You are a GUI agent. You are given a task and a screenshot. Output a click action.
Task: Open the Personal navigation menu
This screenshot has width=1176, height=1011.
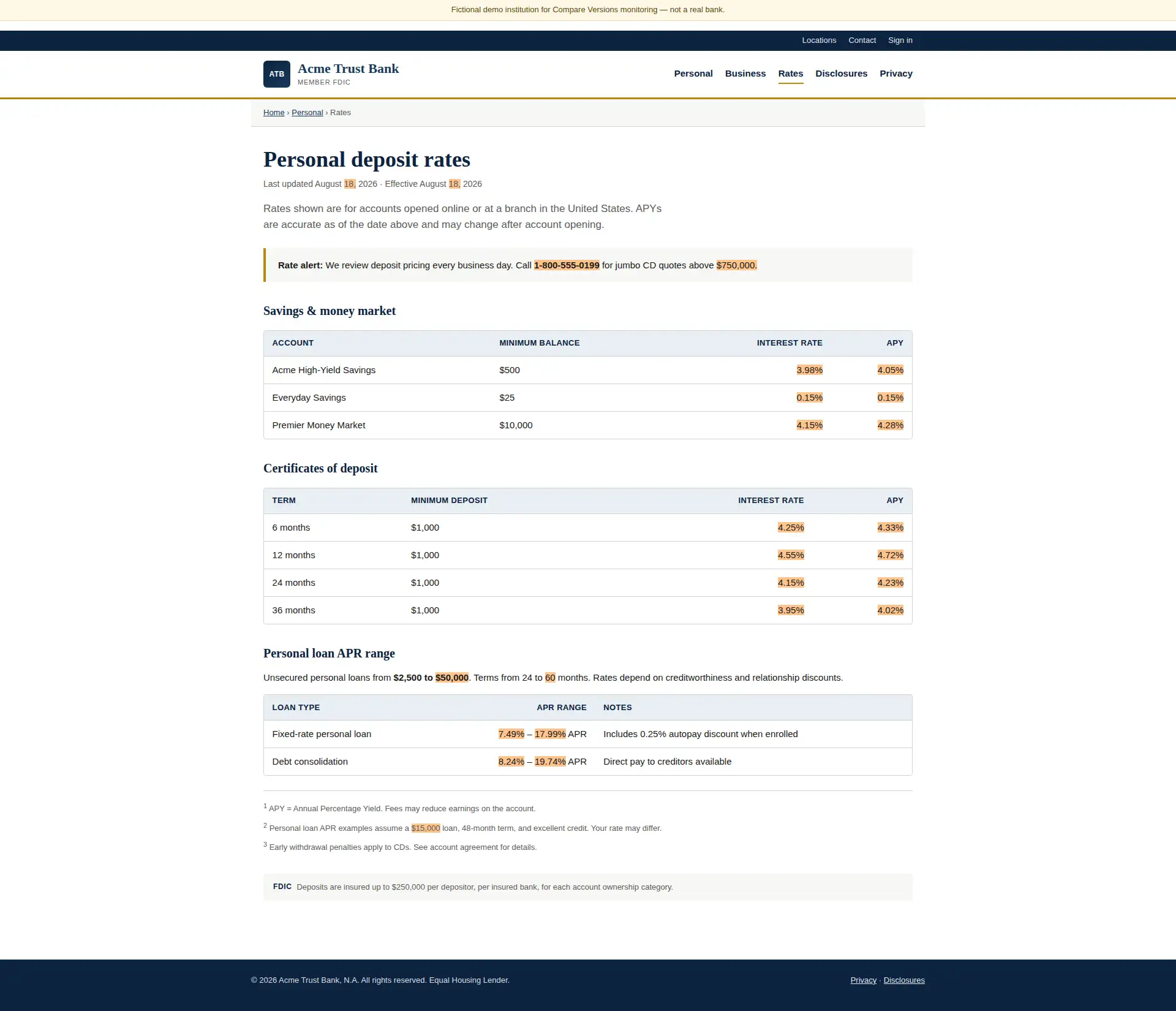coord(693,74)
